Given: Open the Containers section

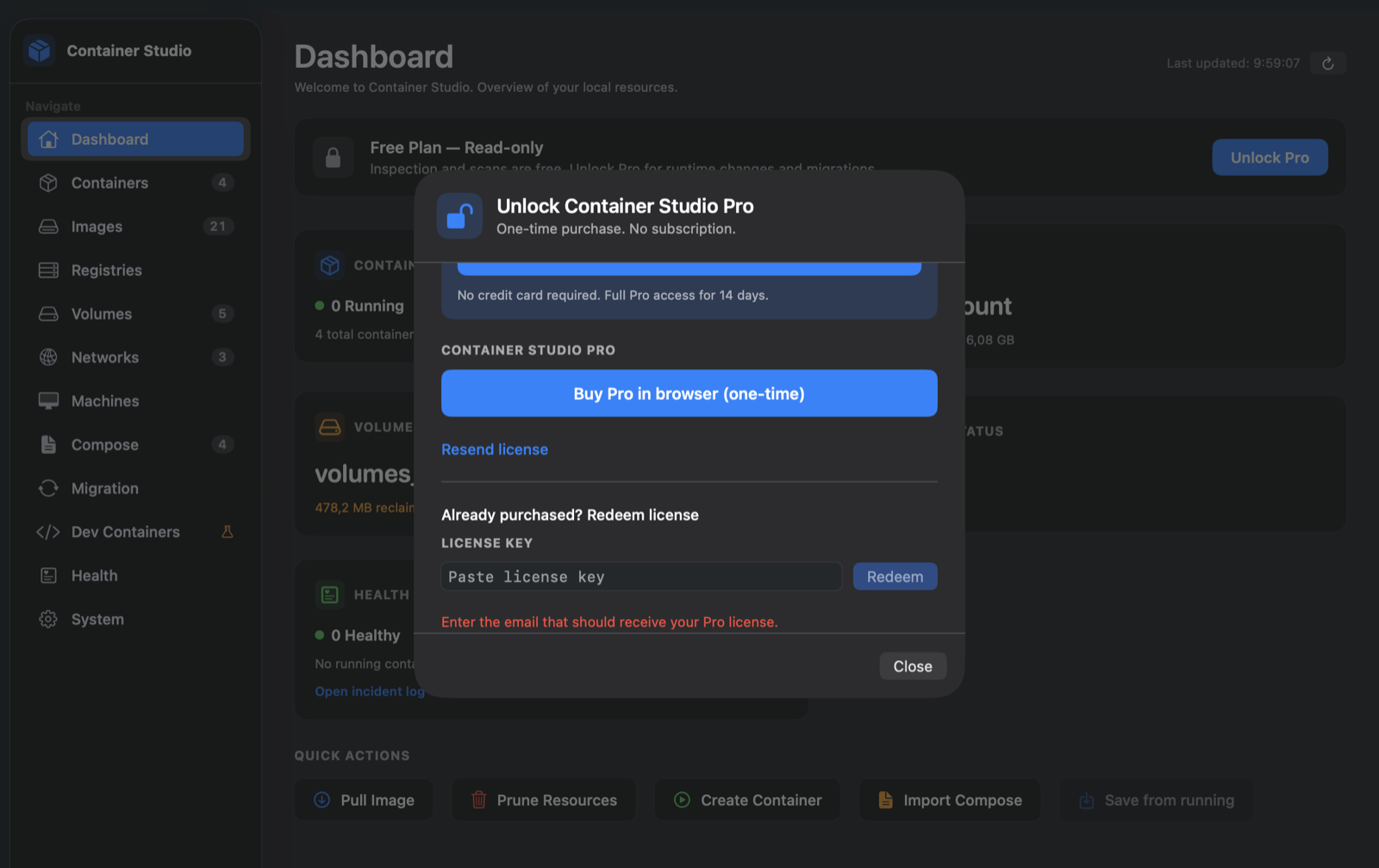Looking at the screenshot, I should click(x=135, y=183).
